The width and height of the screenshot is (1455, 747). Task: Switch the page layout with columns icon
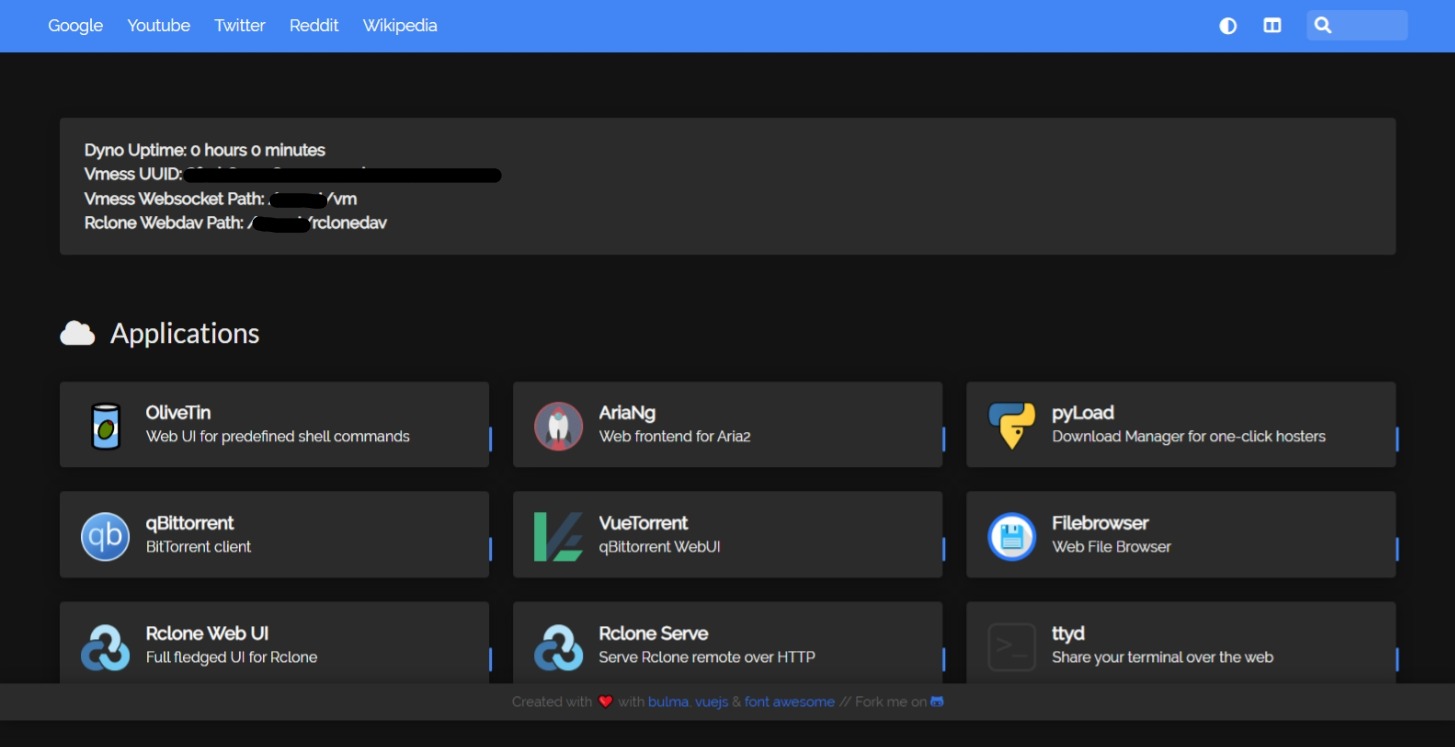(1272, 26)
